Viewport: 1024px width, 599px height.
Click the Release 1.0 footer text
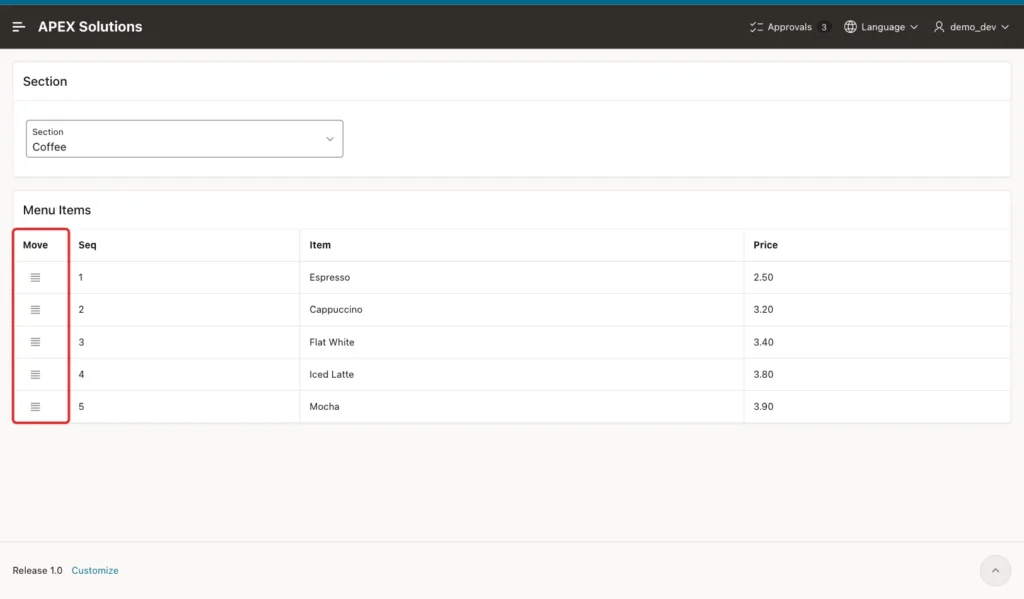pyautogui.click(x=37, y=570)
